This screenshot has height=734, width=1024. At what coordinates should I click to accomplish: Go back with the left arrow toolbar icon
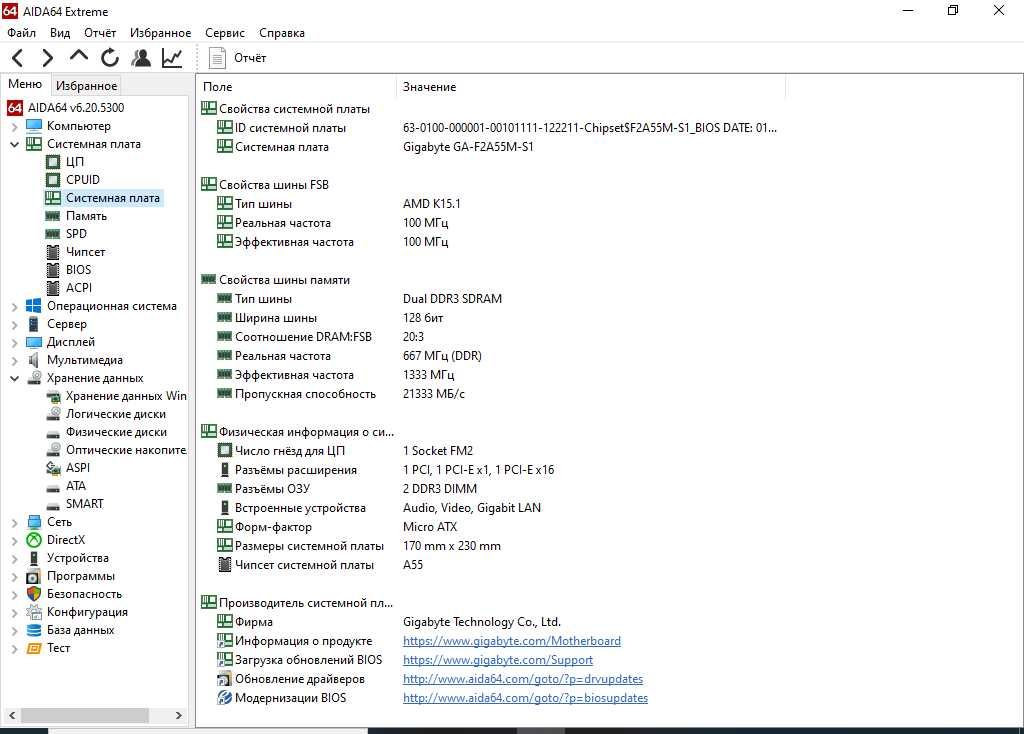pos(18,58)
